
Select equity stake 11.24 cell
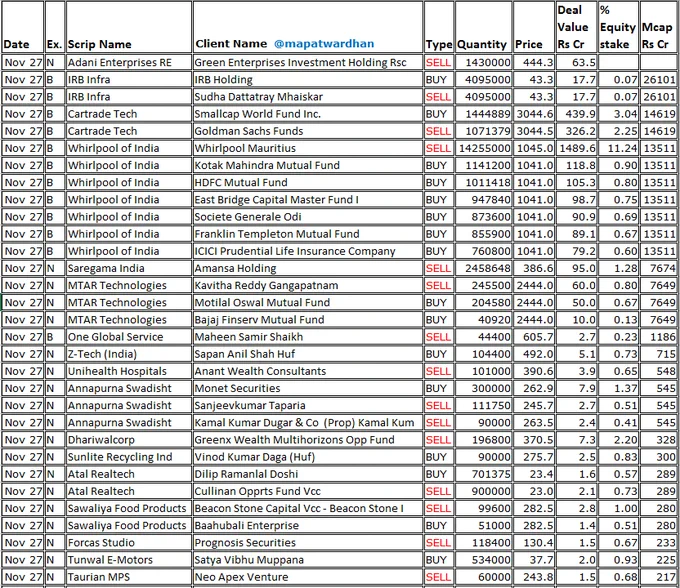pos(618,148)
